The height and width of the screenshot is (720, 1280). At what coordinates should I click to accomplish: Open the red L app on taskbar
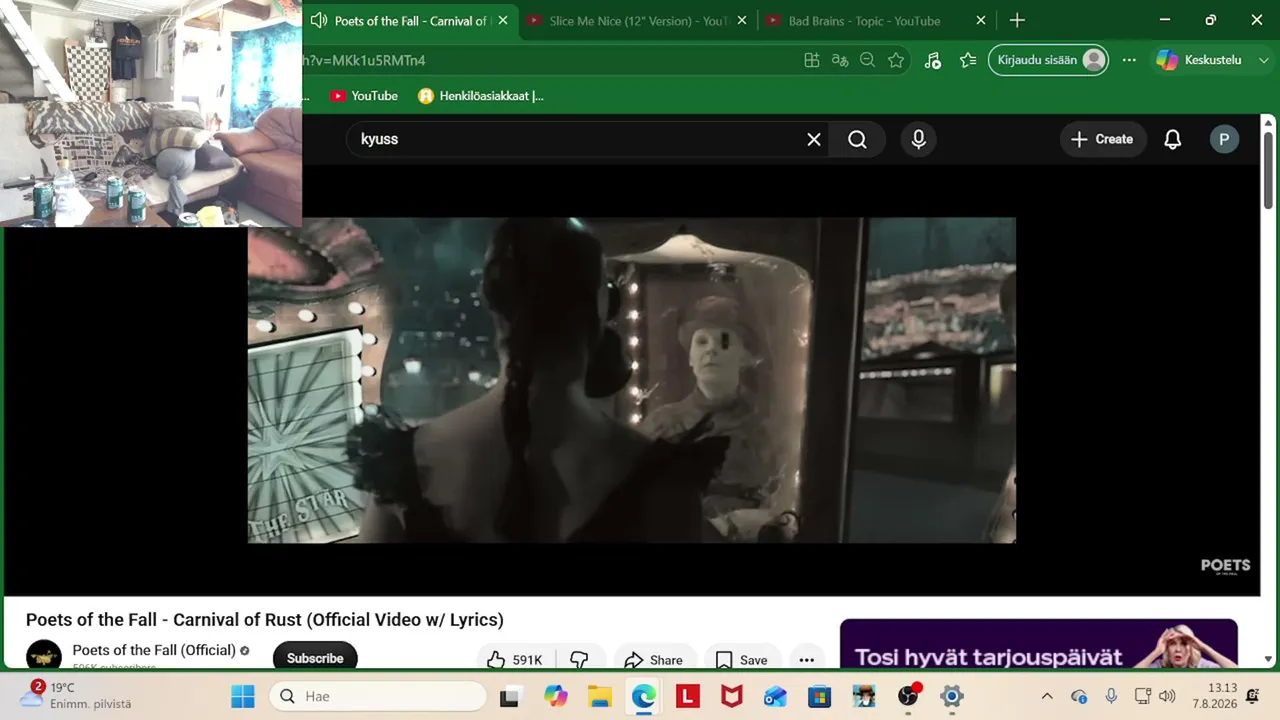pos(688,696)
